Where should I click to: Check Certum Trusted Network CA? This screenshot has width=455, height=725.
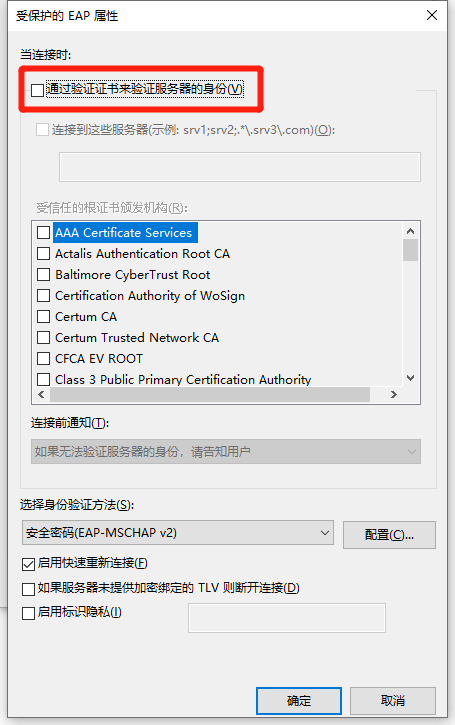click(43, 338)
